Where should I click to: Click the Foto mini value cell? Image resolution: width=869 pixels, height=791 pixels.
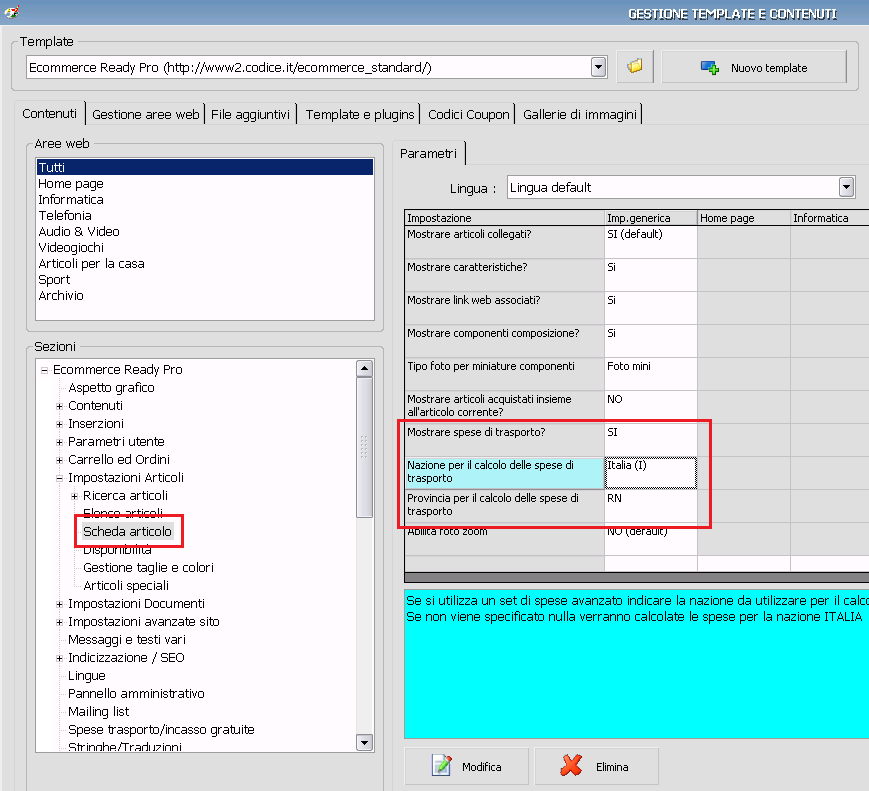(651, 374)
